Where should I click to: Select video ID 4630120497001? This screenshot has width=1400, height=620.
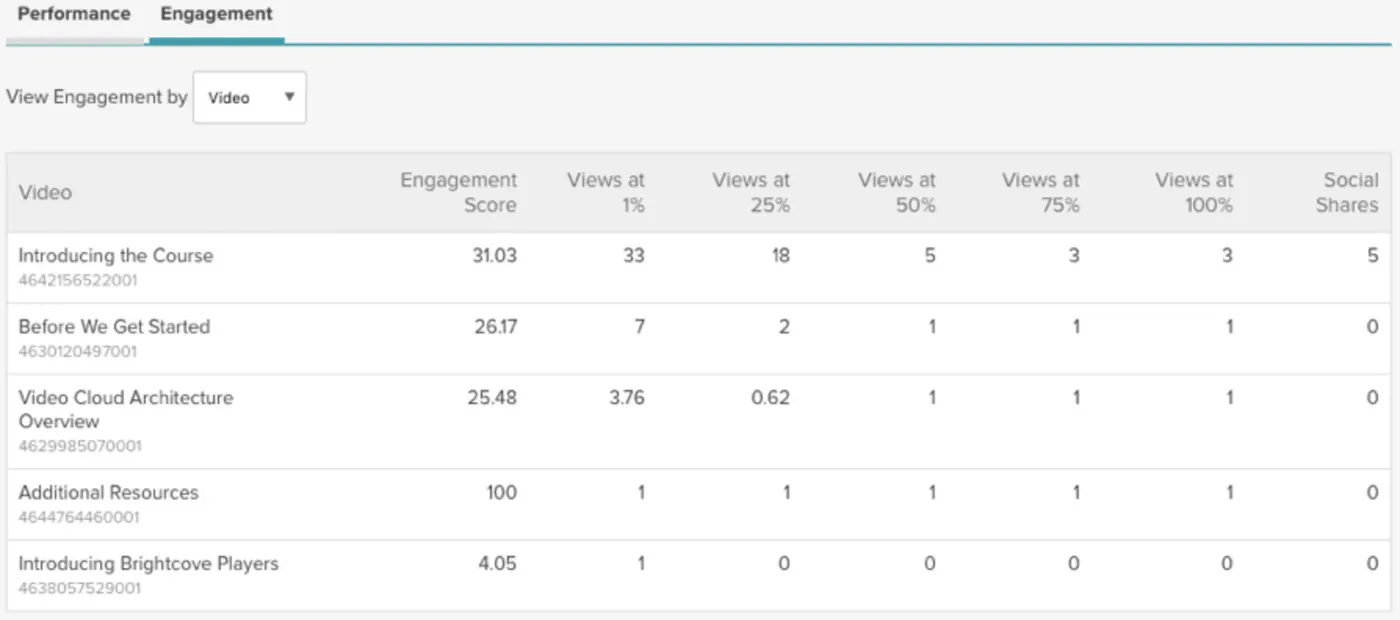click(x=78, y=352)
